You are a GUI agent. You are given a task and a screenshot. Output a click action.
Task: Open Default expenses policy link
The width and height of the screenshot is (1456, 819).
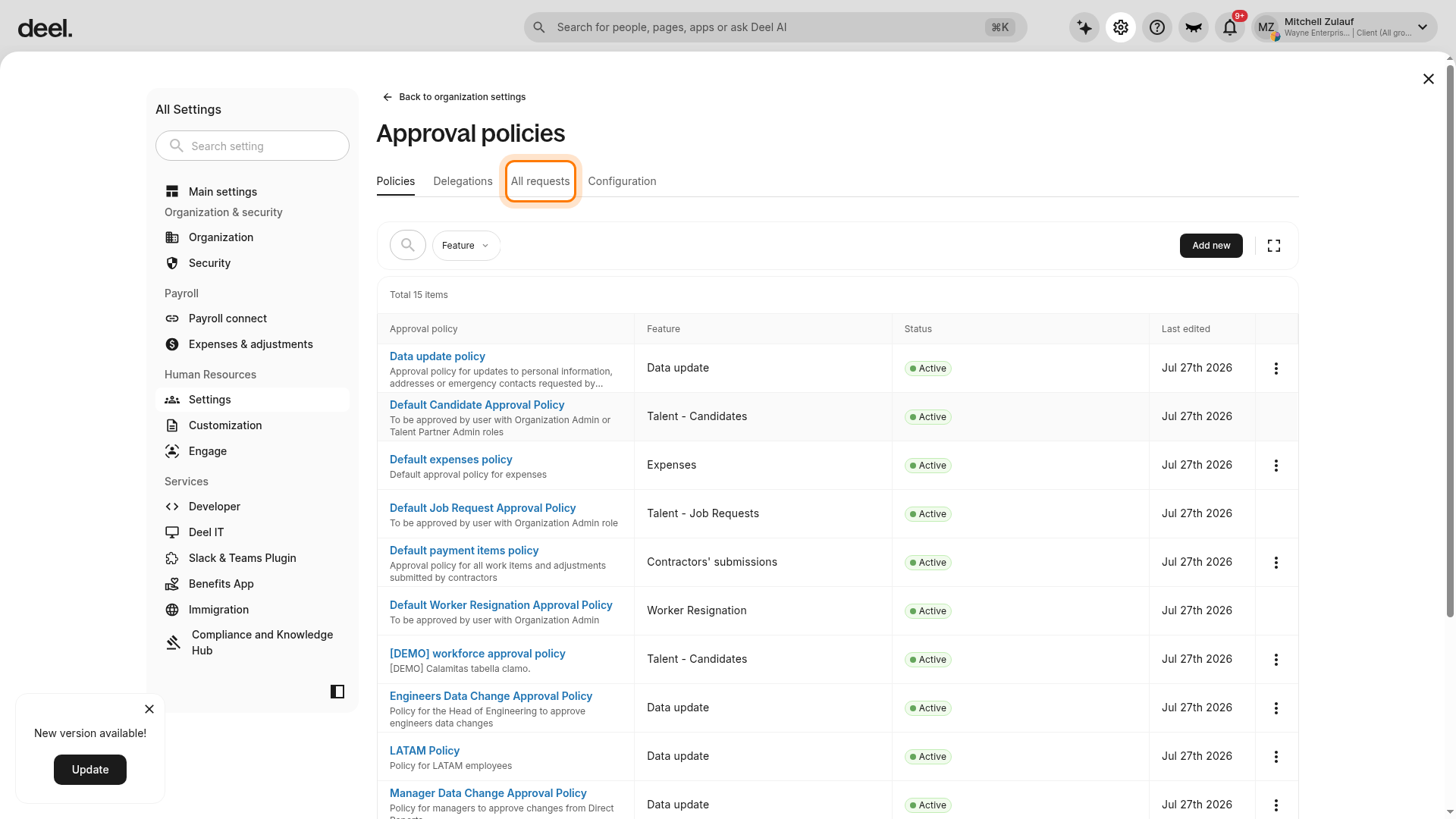(x=451, y=460)
